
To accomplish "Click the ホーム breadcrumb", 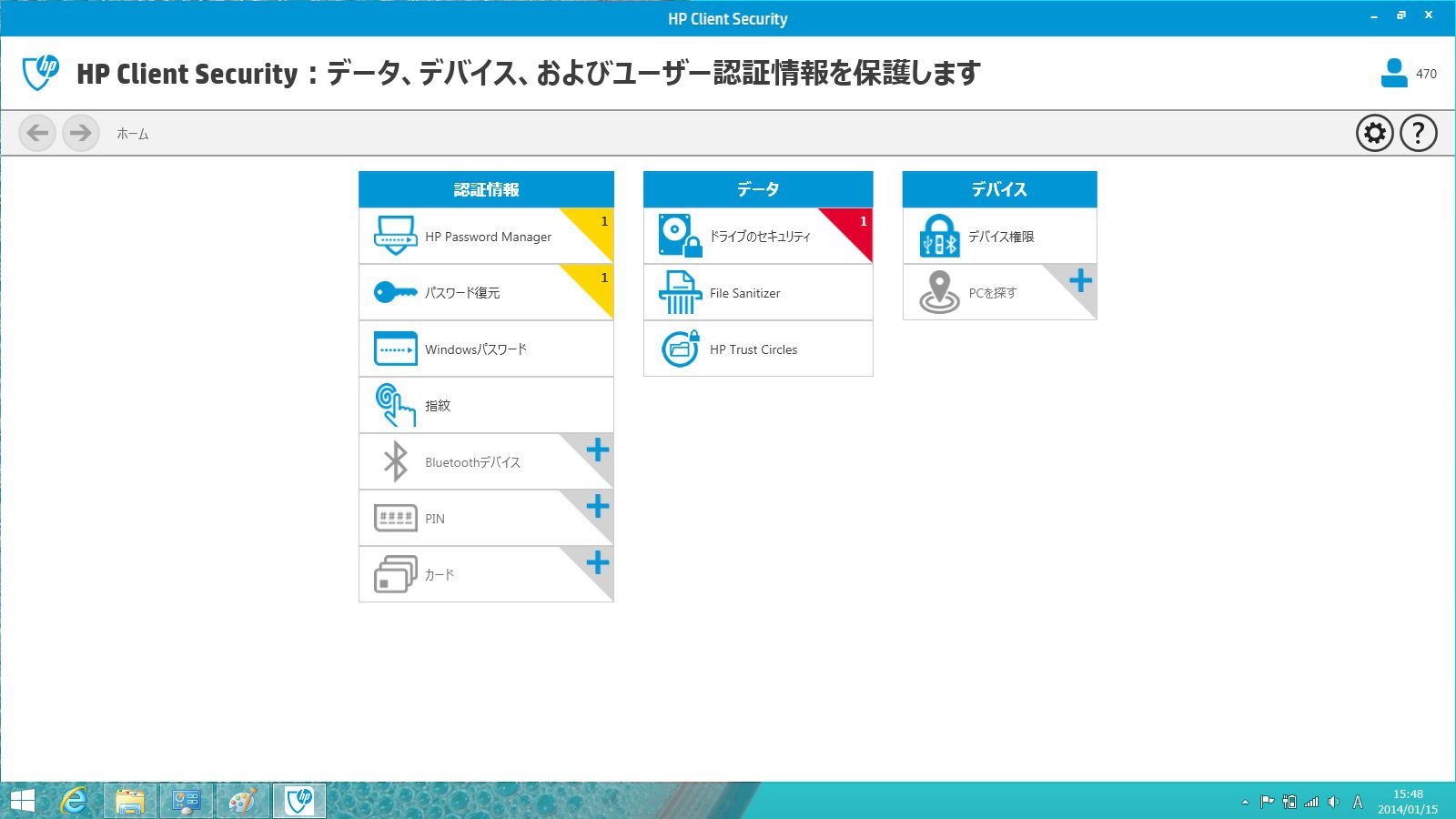I will click(132, 134).
